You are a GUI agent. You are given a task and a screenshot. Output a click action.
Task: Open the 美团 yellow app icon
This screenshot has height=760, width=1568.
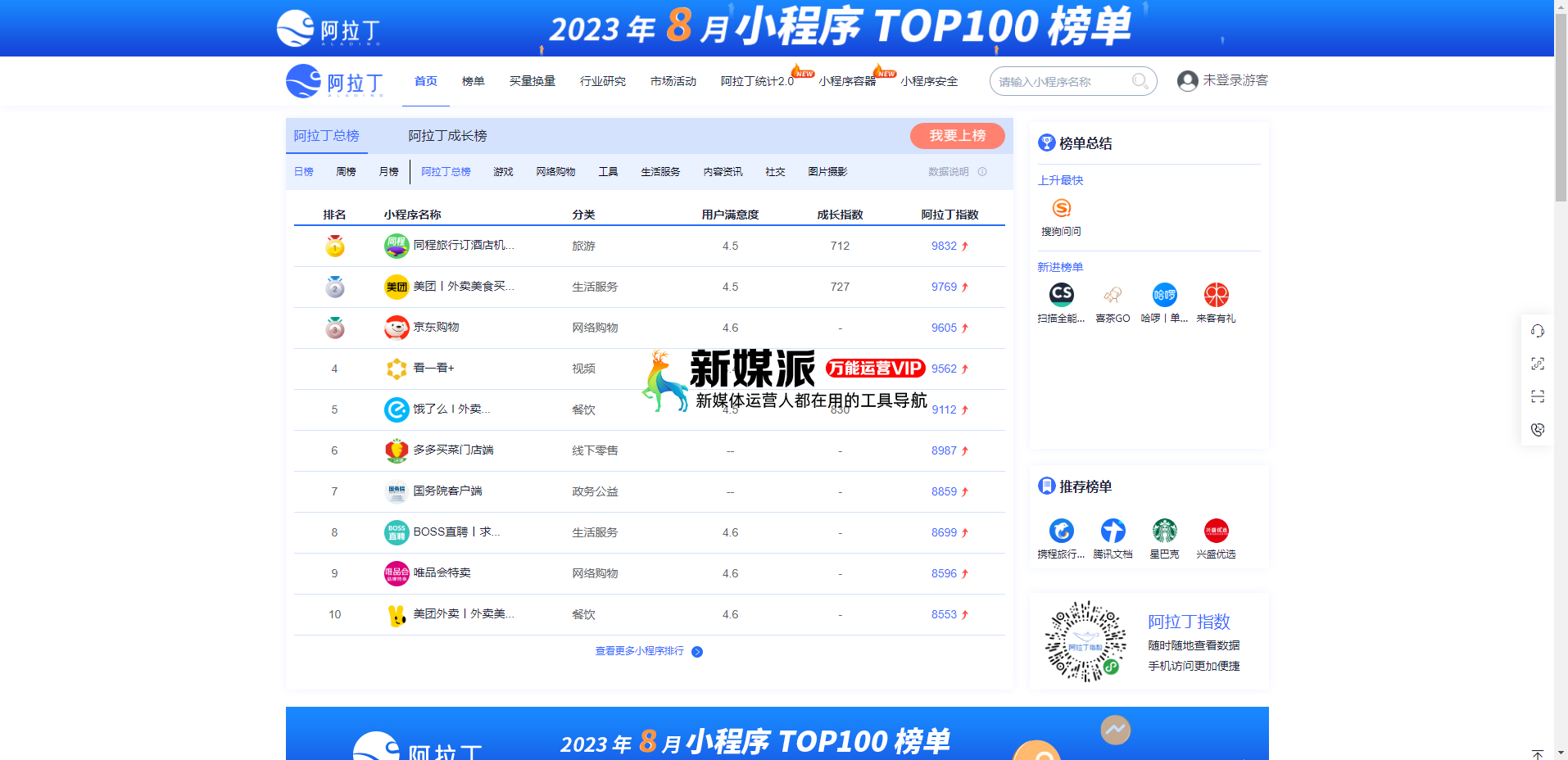pos(397,287)
